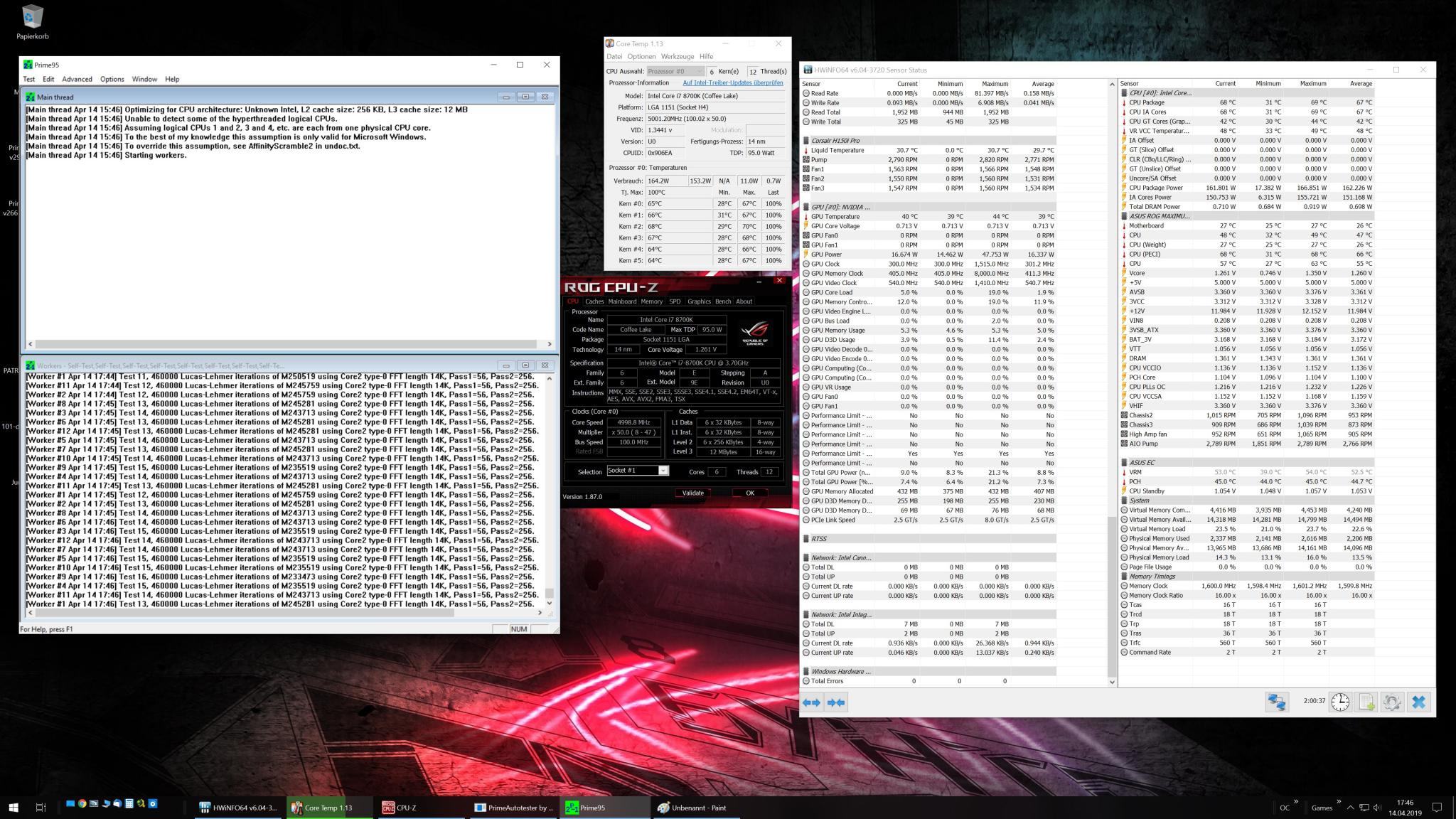
Task: Select Vcore sensor row in HWiNFO
Action: [x=1247, y=273]
